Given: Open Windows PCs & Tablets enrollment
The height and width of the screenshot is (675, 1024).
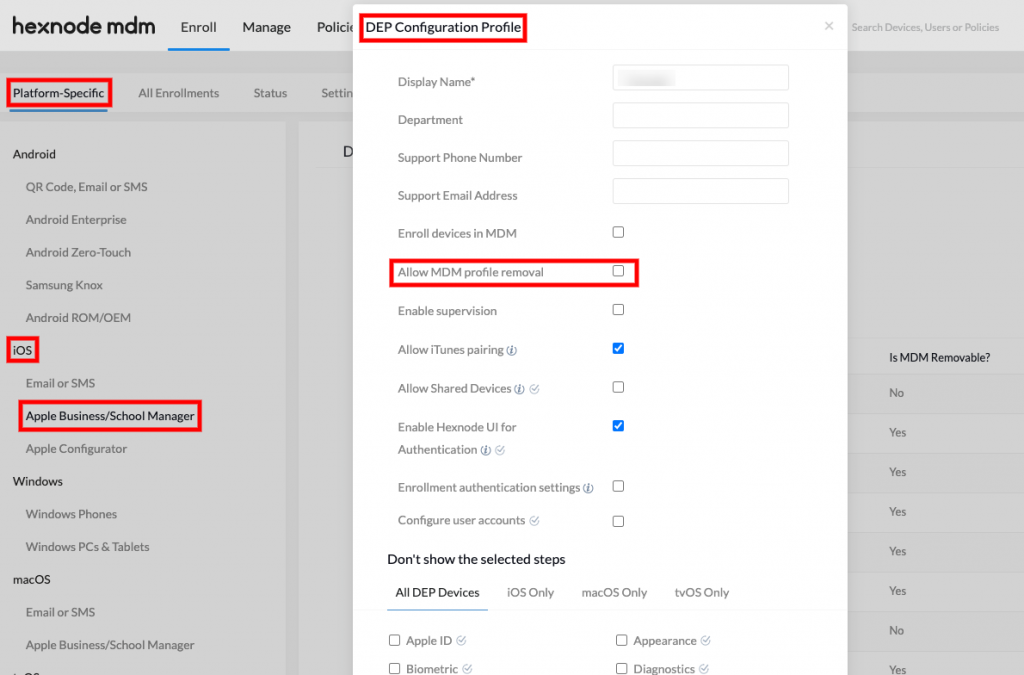Looking at the screenshot, I should point(88,547).
